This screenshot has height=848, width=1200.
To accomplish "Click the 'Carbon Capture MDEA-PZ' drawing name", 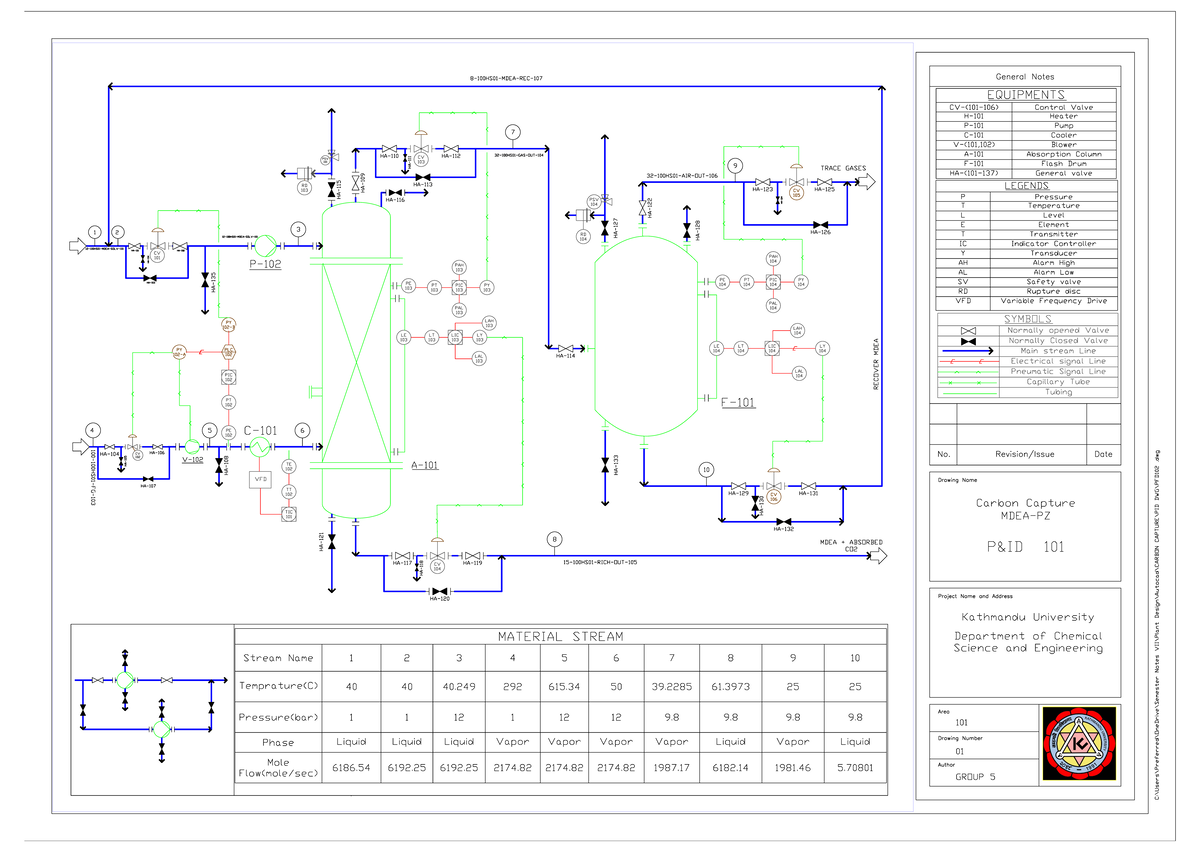I will tap(1028, 510).
